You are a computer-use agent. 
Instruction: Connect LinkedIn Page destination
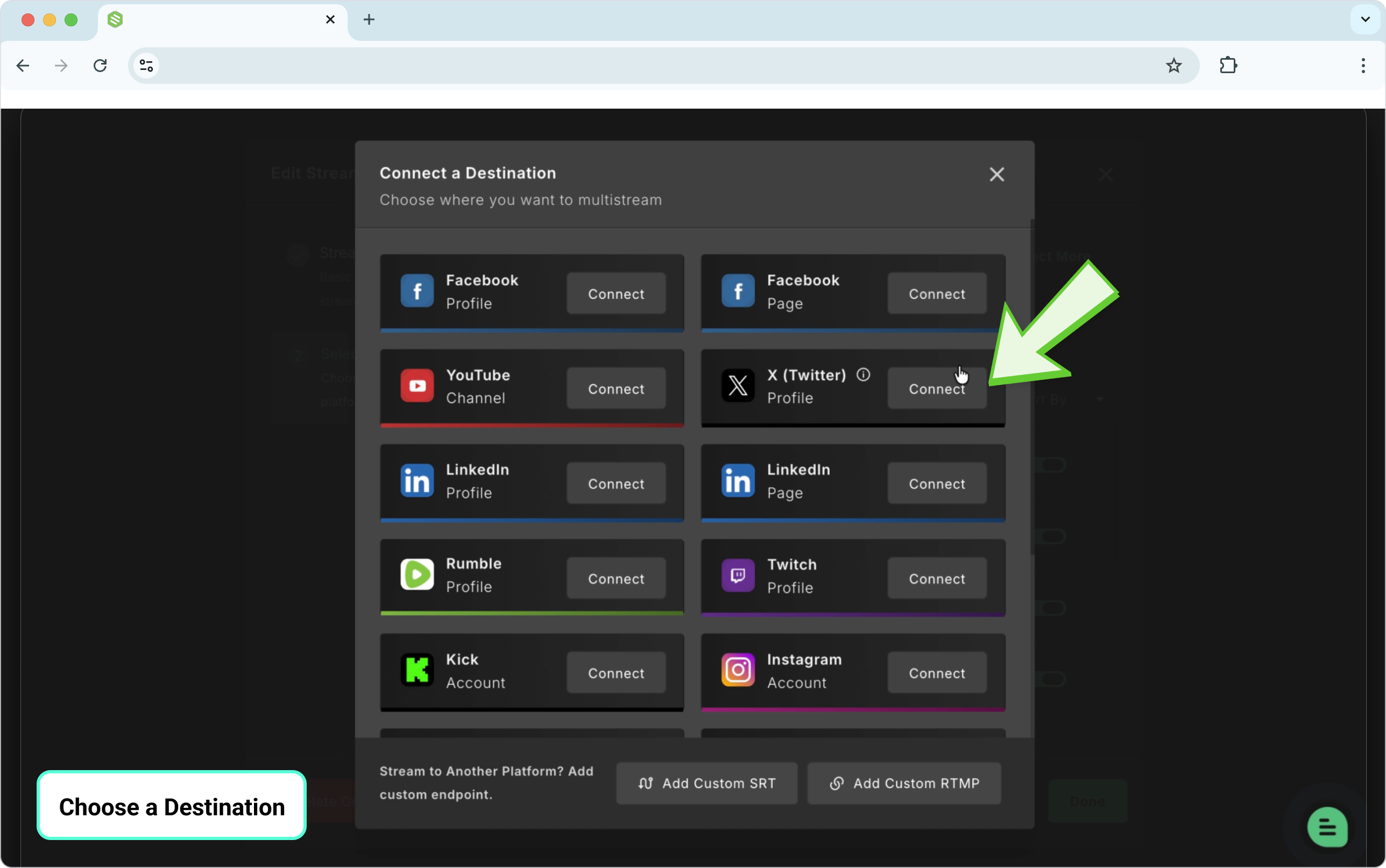pos(936,483)
